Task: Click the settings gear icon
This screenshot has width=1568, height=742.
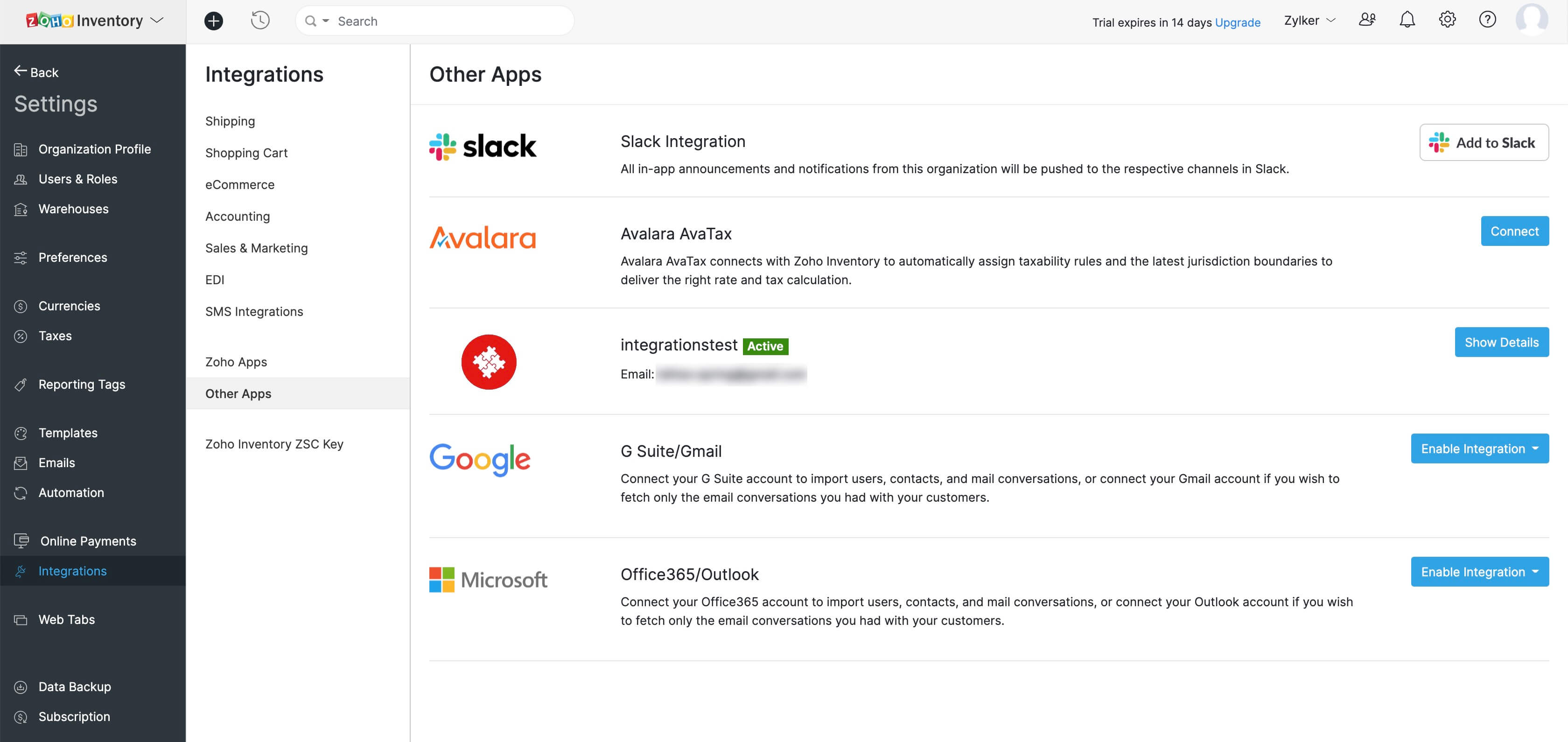Action: click(x=1447, y=20)
